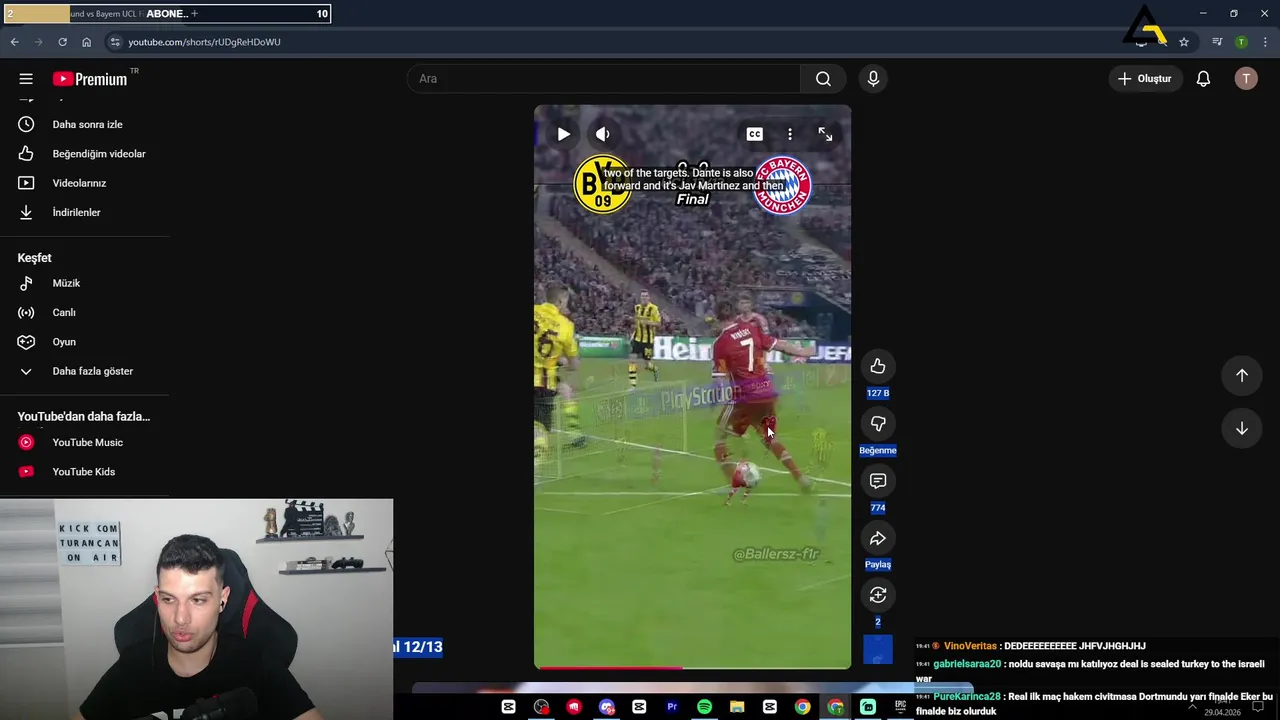Viewport: 1280px width, 720px height.
Task: Open the Short's sound thumbnail
Action: [x=878, y=650]
